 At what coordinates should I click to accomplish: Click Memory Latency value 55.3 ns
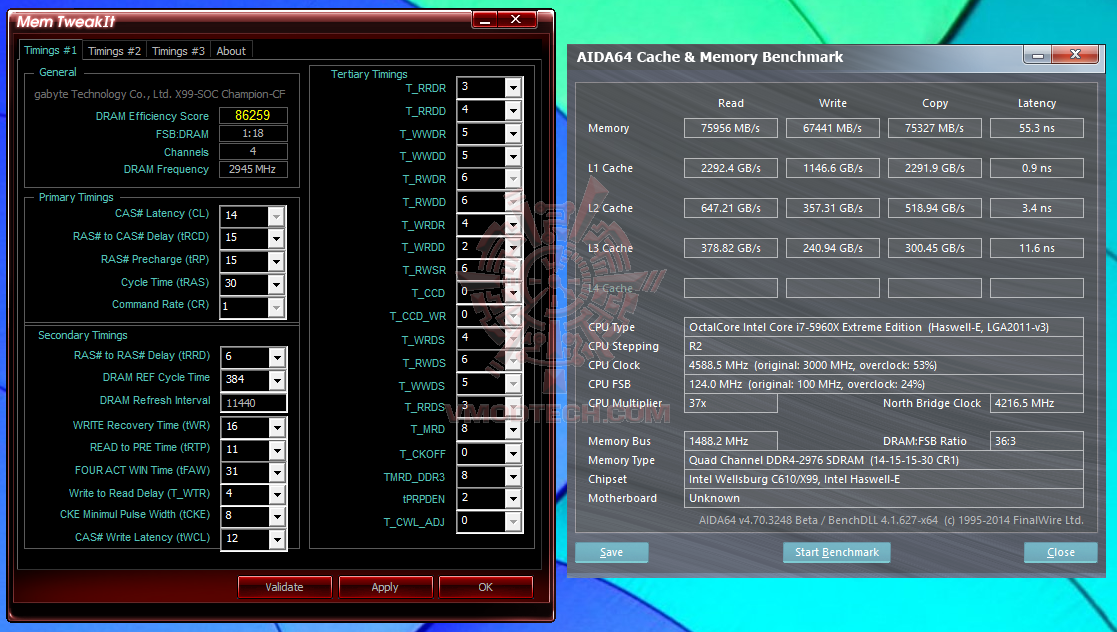click(1037, 128)
